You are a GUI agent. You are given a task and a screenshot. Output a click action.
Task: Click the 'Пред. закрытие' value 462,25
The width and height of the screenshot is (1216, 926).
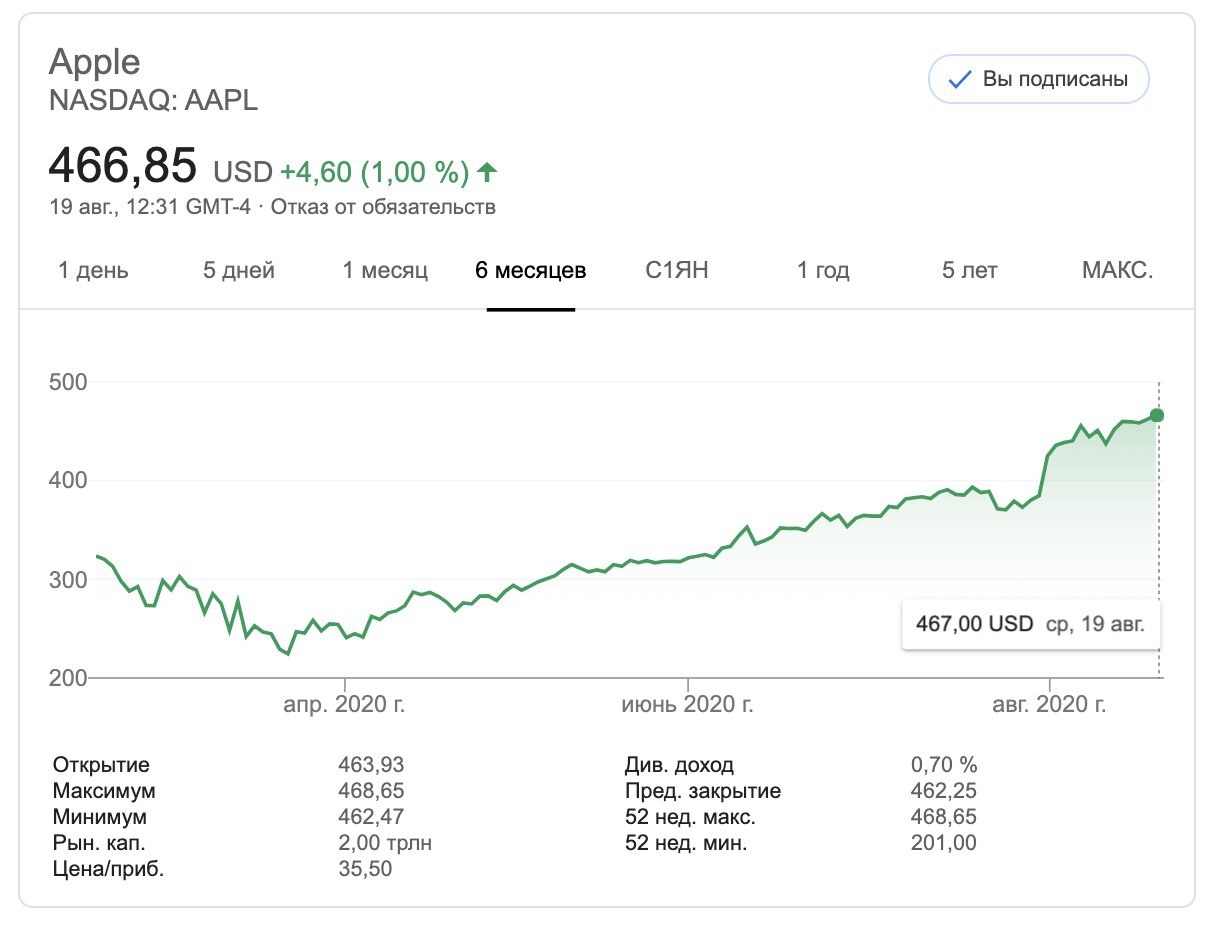point(944,791)
